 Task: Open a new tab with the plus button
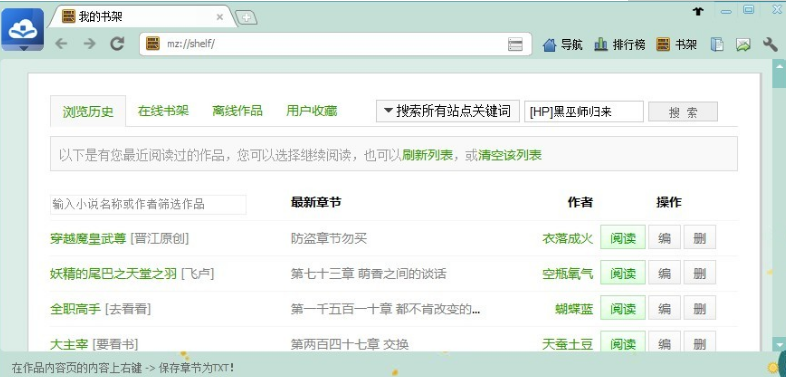tap(246, 18)
